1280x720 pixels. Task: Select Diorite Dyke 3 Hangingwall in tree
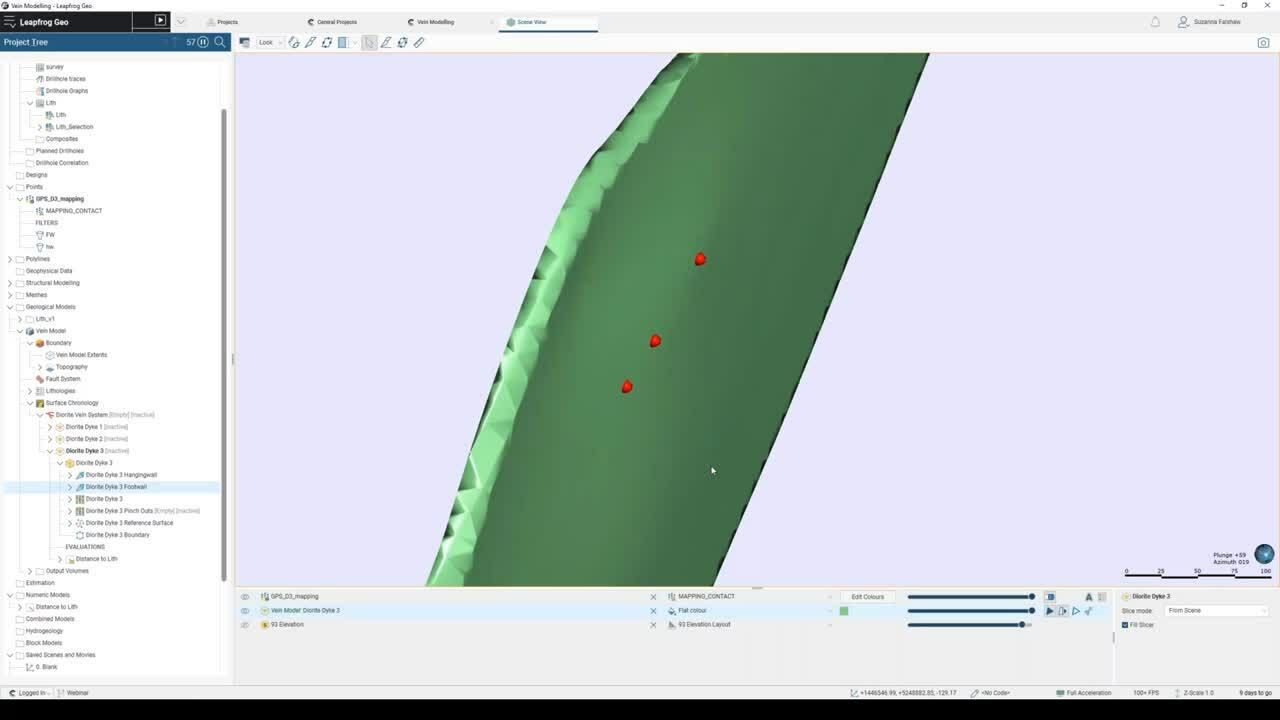[x=121, y=475]
